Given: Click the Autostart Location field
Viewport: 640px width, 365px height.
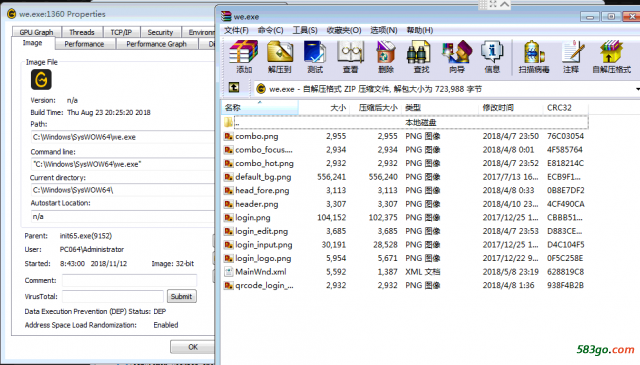Looking at the screenshot, I should [x=122, y=216].
